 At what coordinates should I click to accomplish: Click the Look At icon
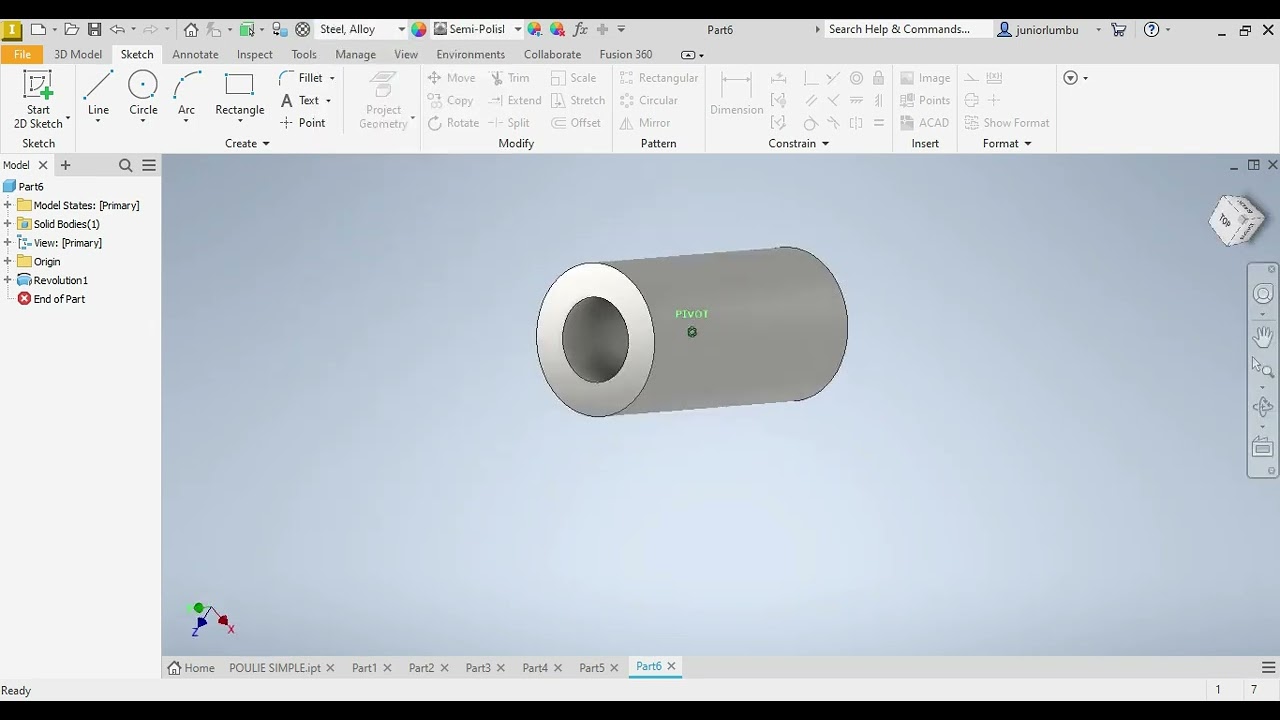tap(1263, 448)
